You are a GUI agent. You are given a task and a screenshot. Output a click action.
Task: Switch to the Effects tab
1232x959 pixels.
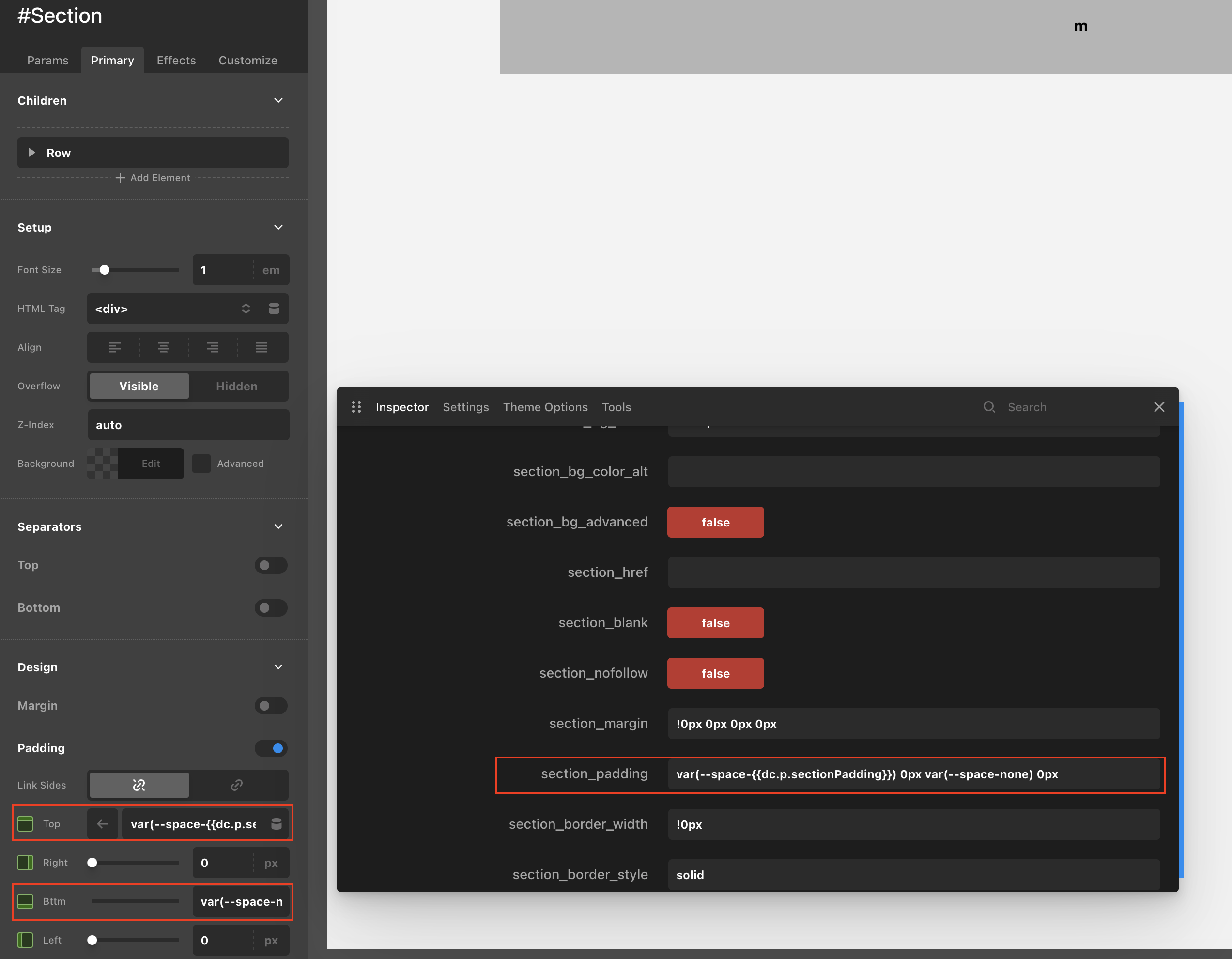pyautogui.click(x=176, y=61)
